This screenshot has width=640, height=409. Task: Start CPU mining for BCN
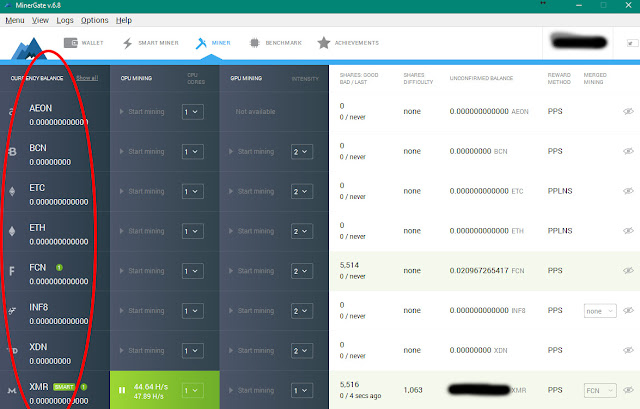[x=142, y=151]
